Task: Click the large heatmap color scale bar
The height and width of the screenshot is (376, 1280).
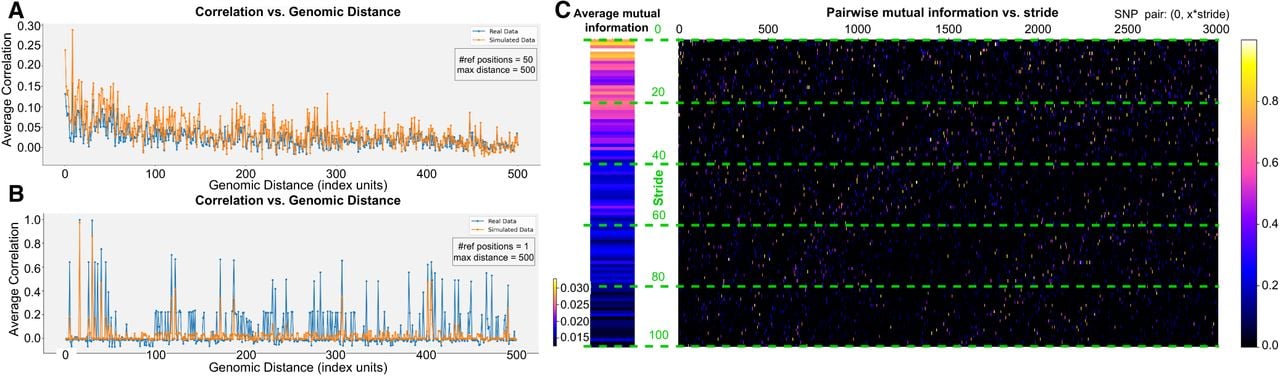Action: (x=1248, y=193)
